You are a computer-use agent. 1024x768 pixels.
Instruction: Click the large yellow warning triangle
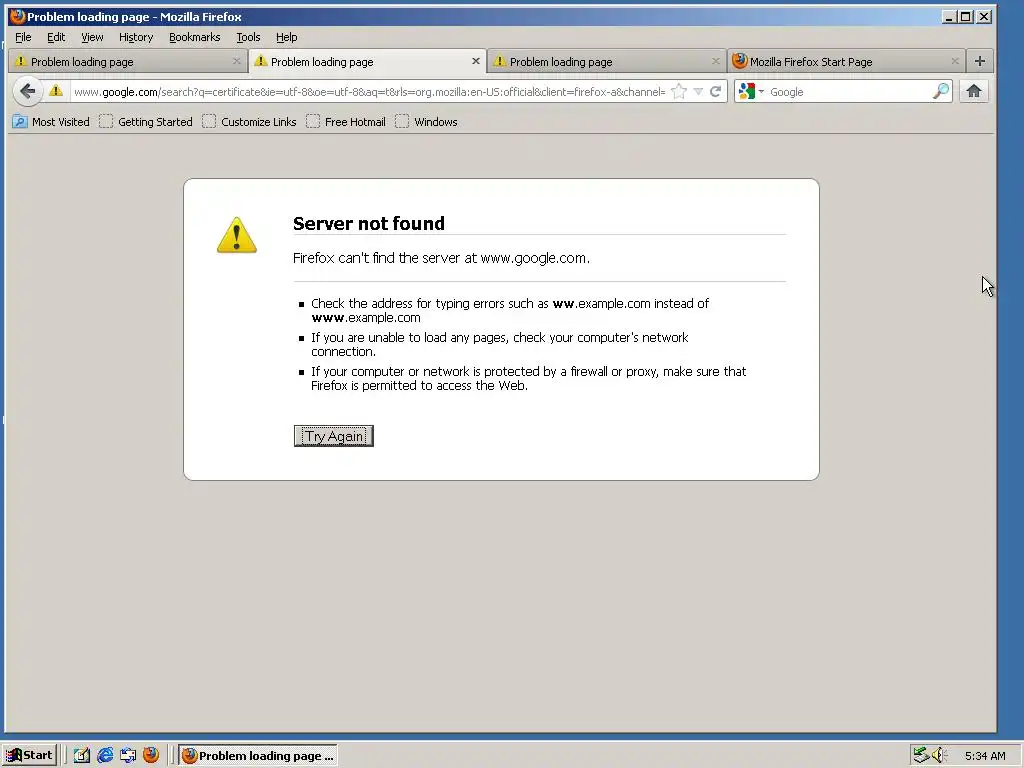point(236,235)
